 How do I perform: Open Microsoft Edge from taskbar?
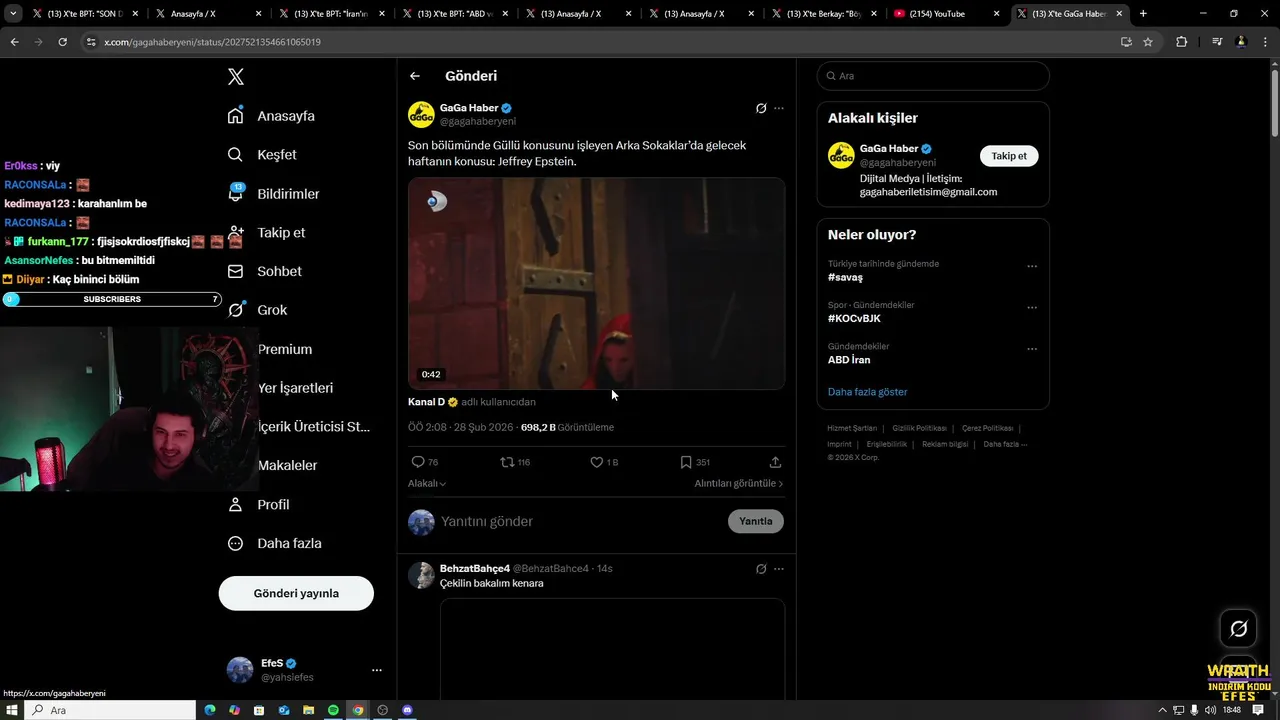[x=210, y=710]
